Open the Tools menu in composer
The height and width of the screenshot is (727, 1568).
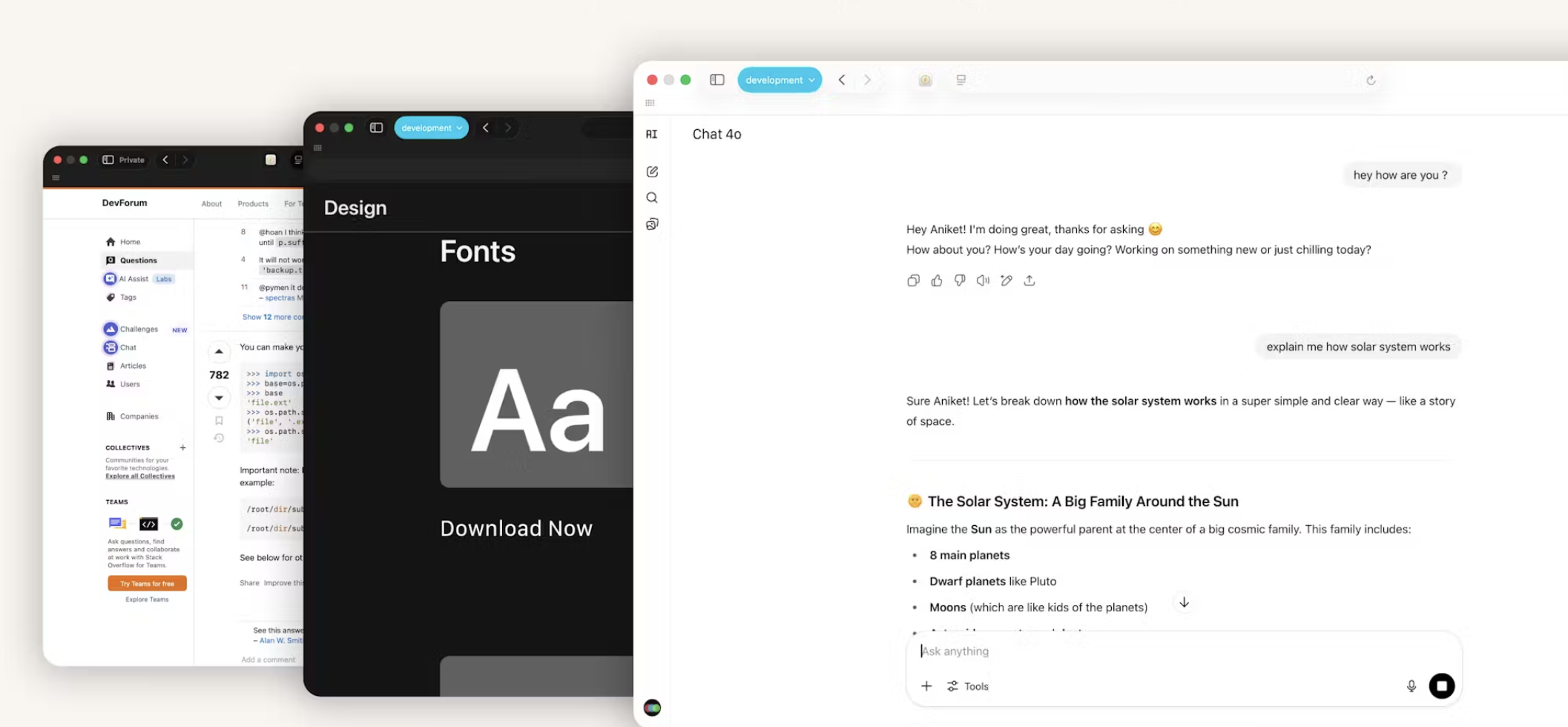pos(968,686)
